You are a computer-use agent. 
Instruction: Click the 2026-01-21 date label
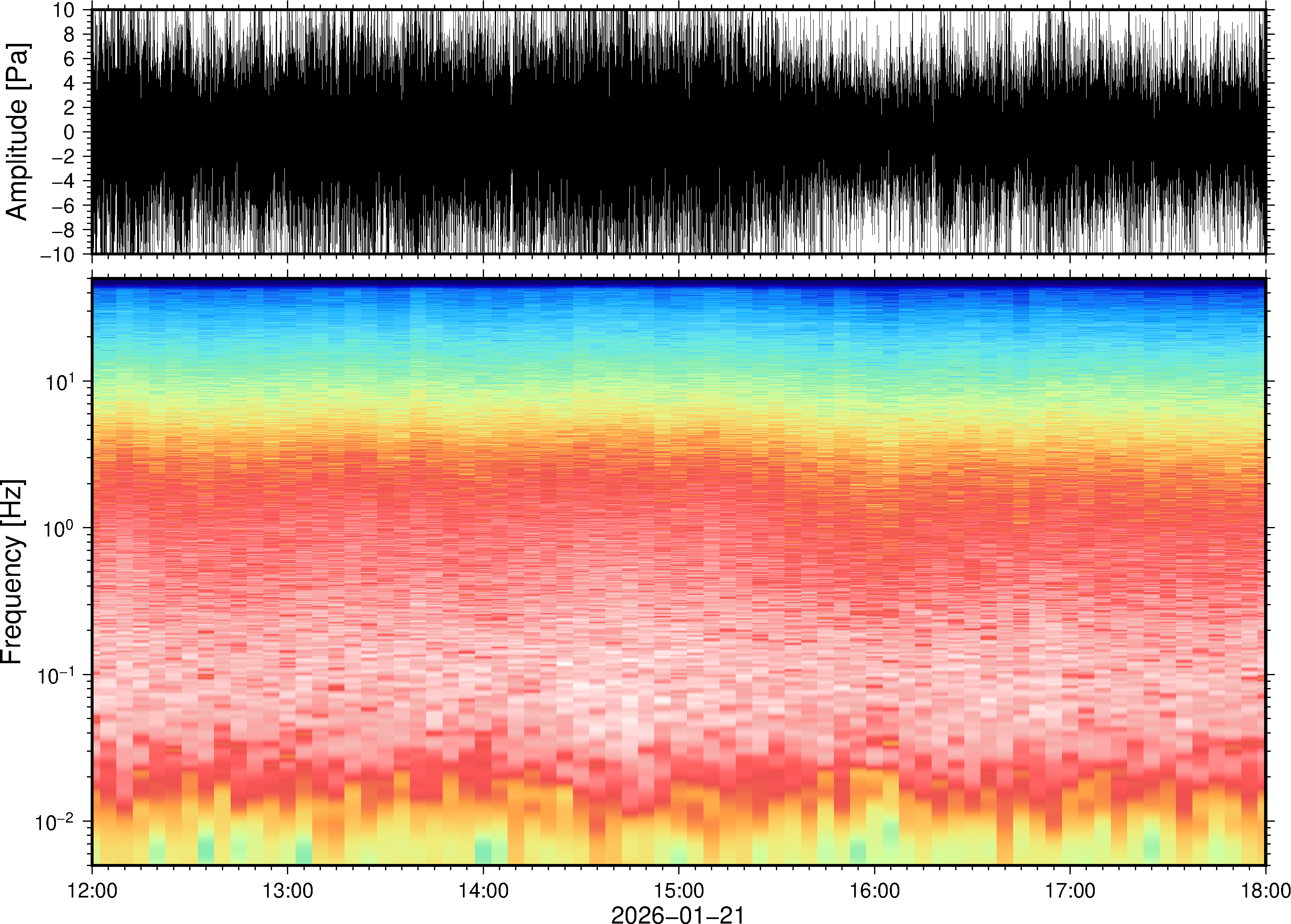pyautogui.click(x=678, y=914)
